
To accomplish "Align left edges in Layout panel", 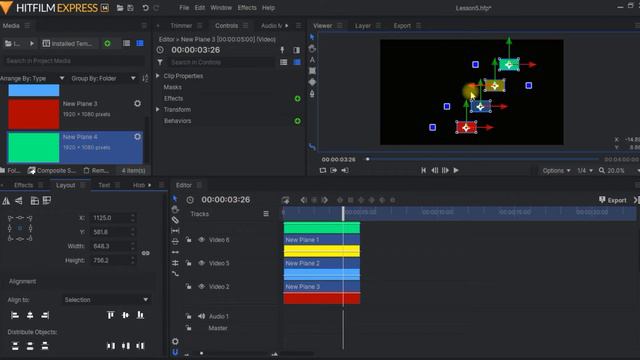I will [x=15, y=315].
